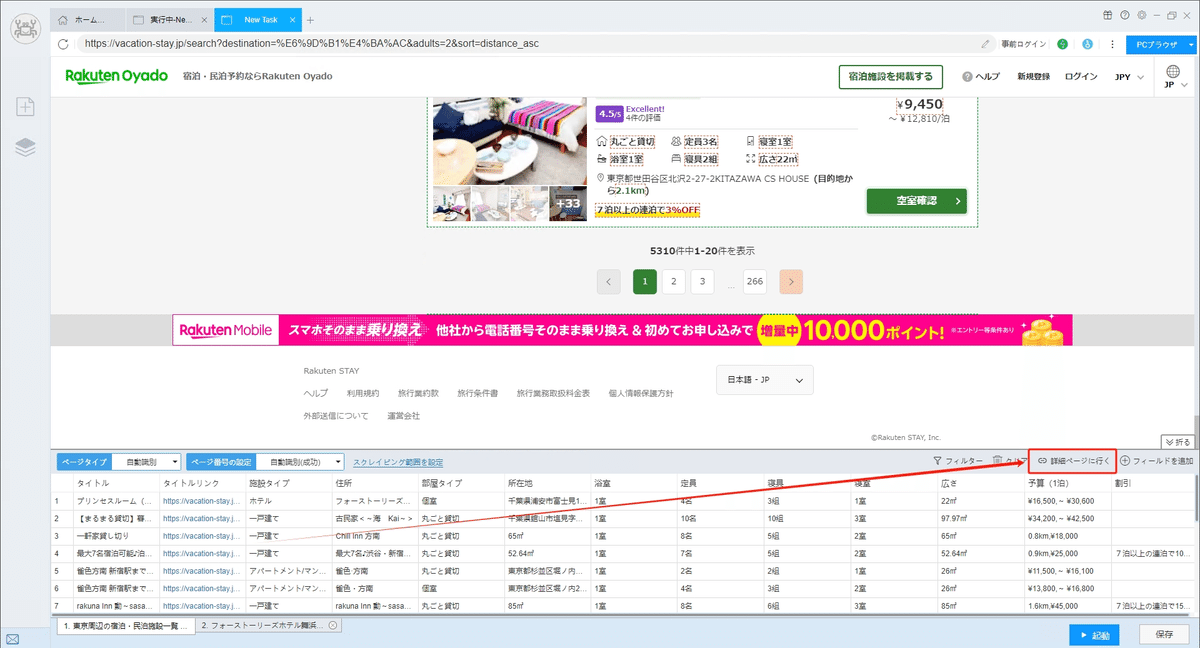Click the 個人情報保護方針 footer link
Viewport: 1200px width, 648px height.
point(640,394)
